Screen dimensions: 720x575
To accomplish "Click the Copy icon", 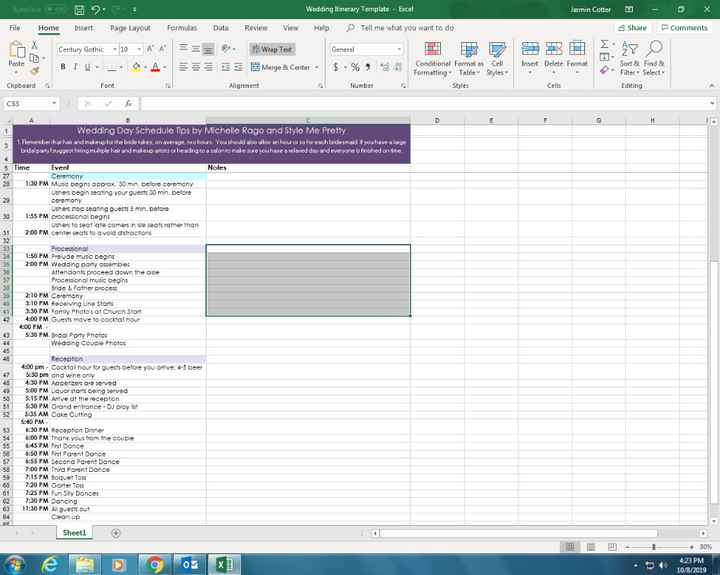I will 34,58.
